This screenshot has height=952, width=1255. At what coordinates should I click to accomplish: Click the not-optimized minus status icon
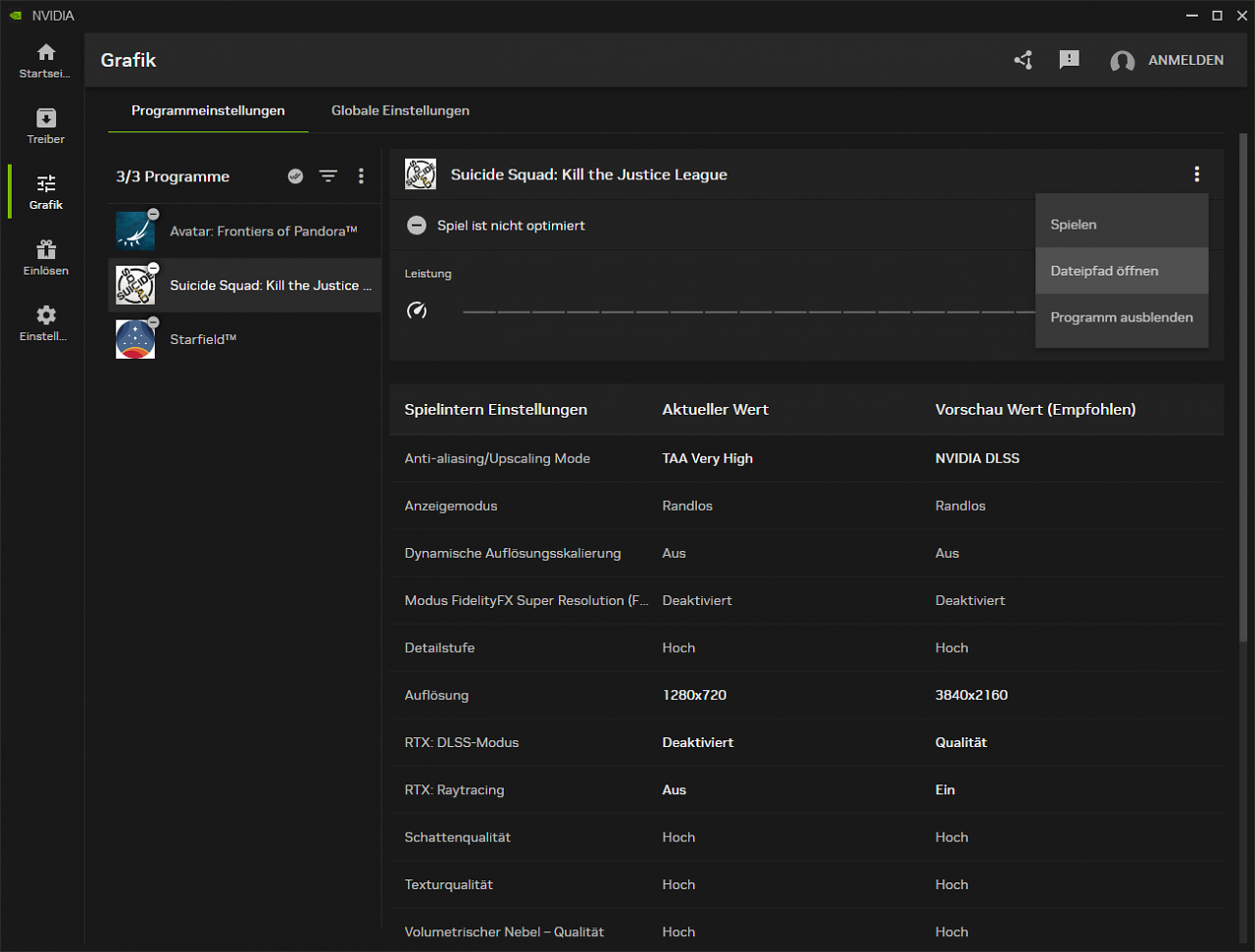click(x=417, y=225)
